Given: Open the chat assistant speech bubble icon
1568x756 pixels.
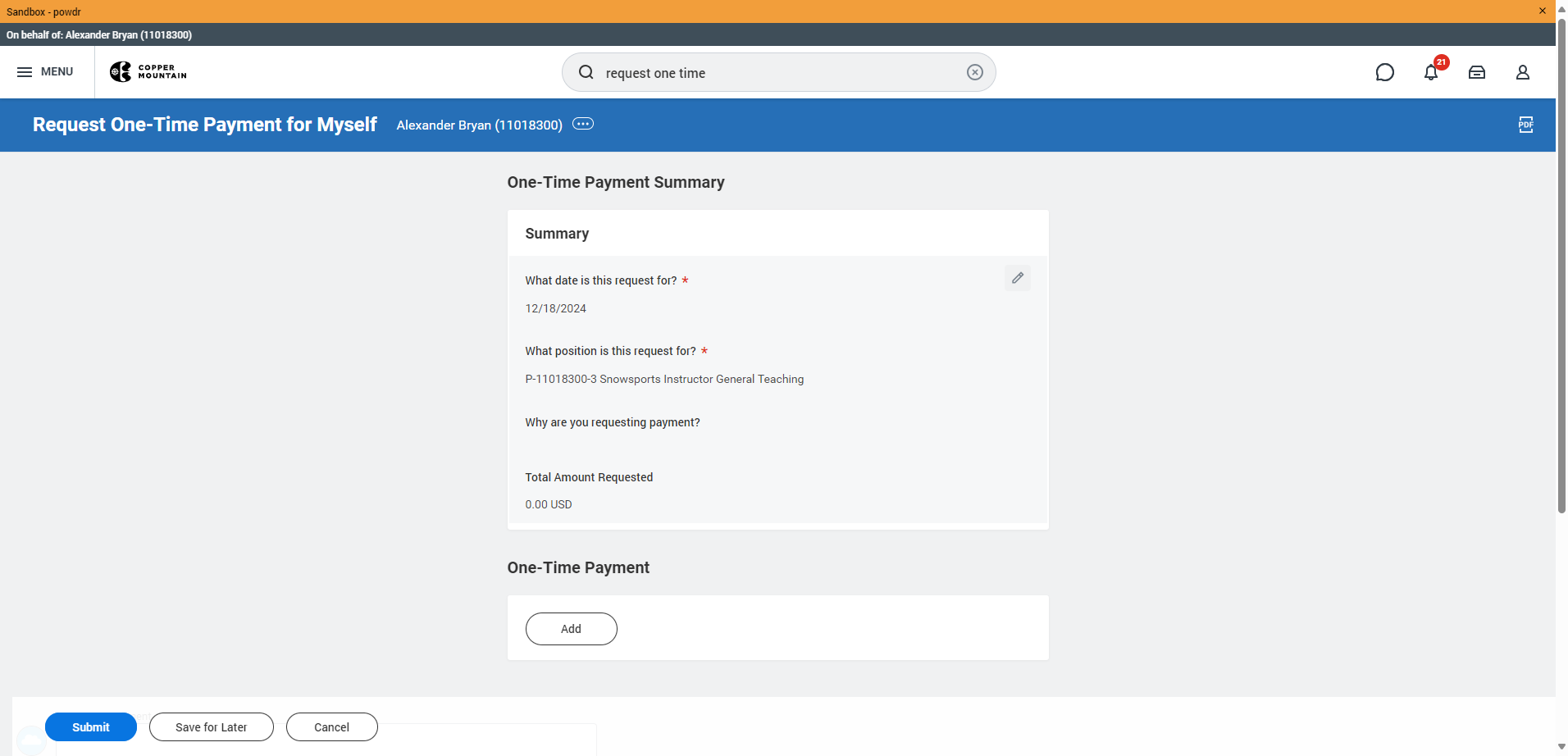Looking at the screenshot, I should click(x=1384, y=72).
